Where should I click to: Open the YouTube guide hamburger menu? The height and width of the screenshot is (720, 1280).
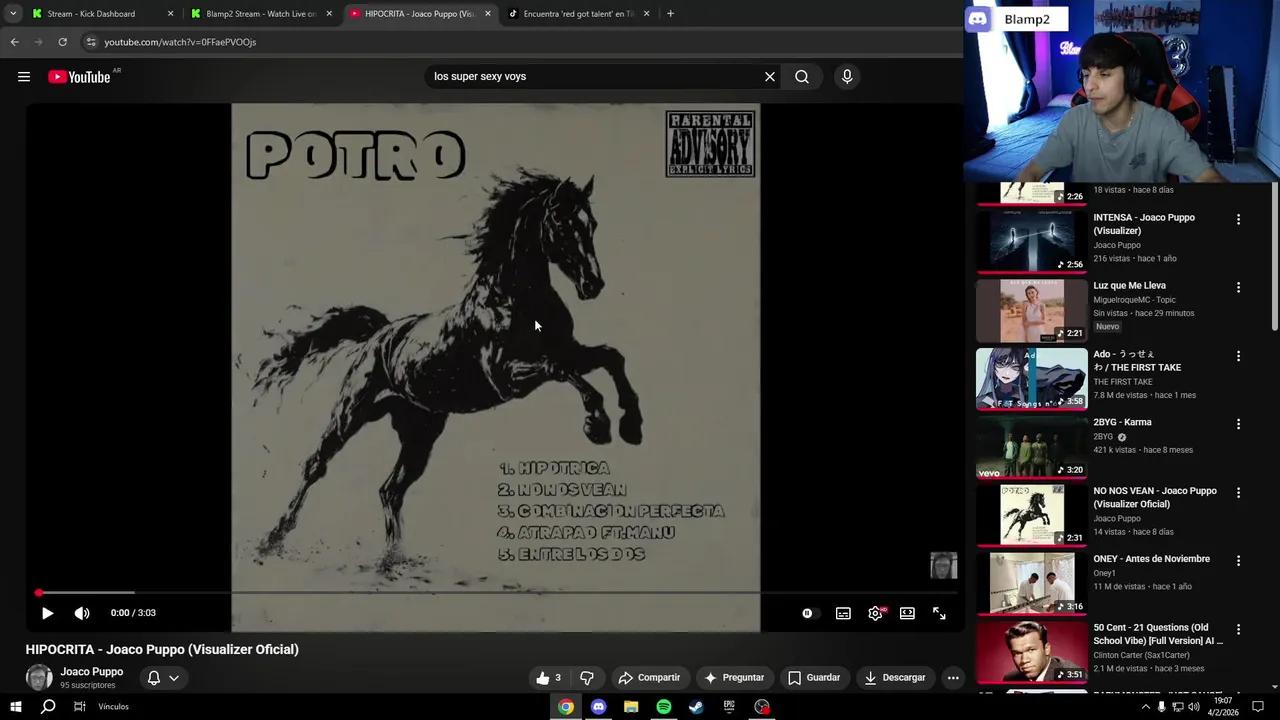point(24,77)
